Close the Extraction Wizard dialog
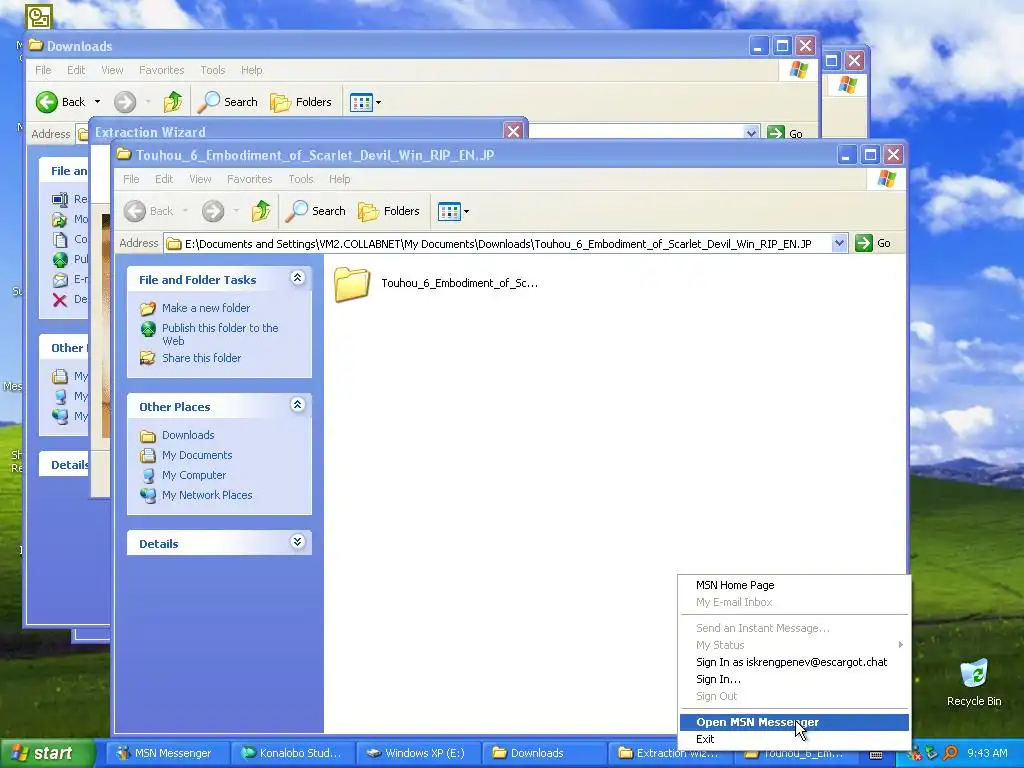Viewport: 1024px width, 768px height. coord(513,131)
